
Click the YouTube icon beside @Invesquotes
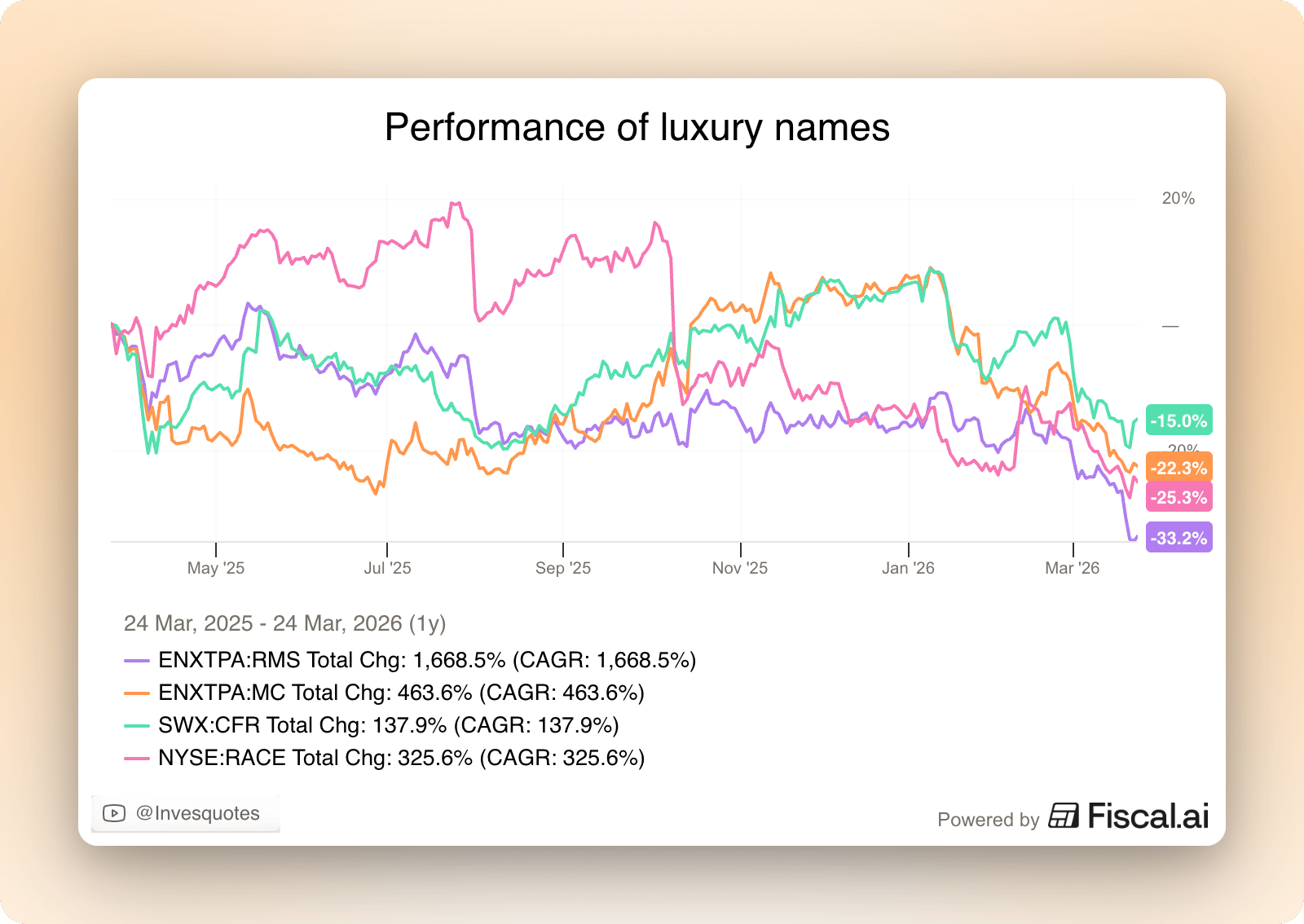point(114,813)
